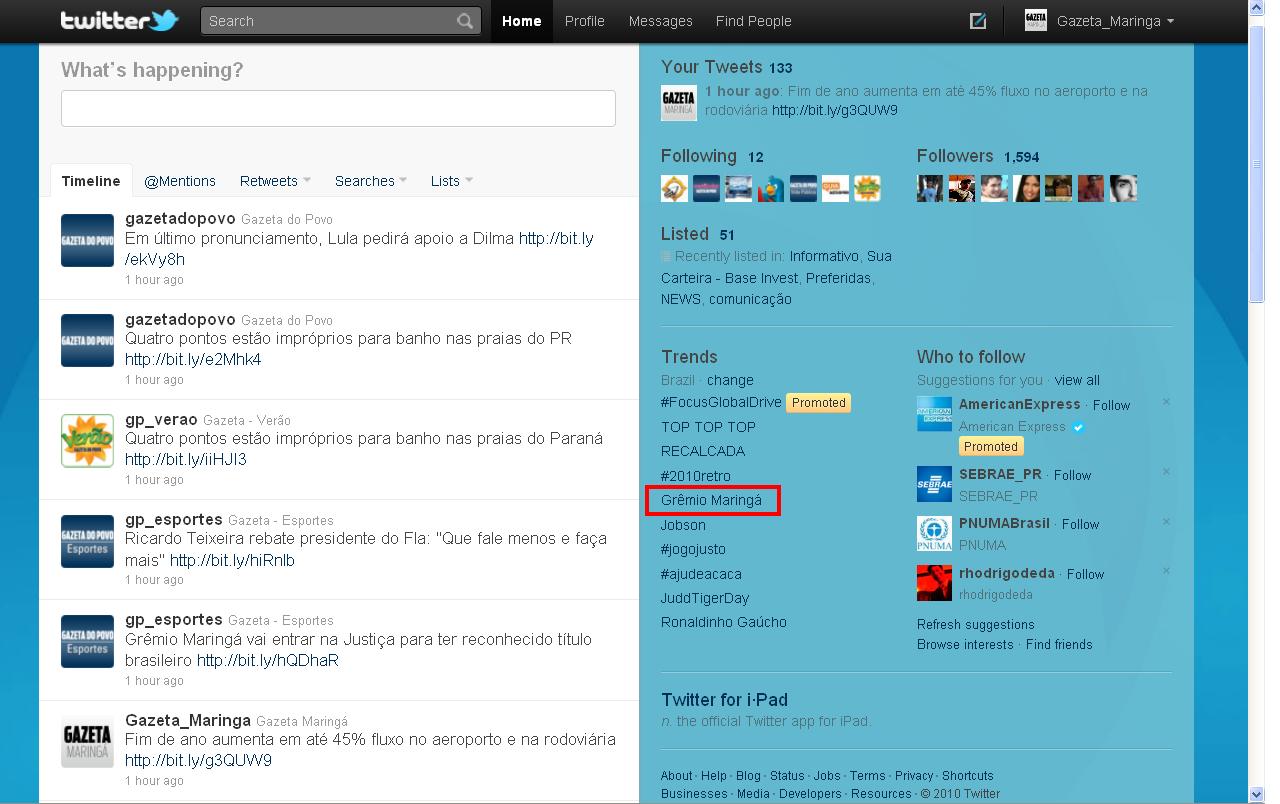Focus the What's happening tweet box

338,108
